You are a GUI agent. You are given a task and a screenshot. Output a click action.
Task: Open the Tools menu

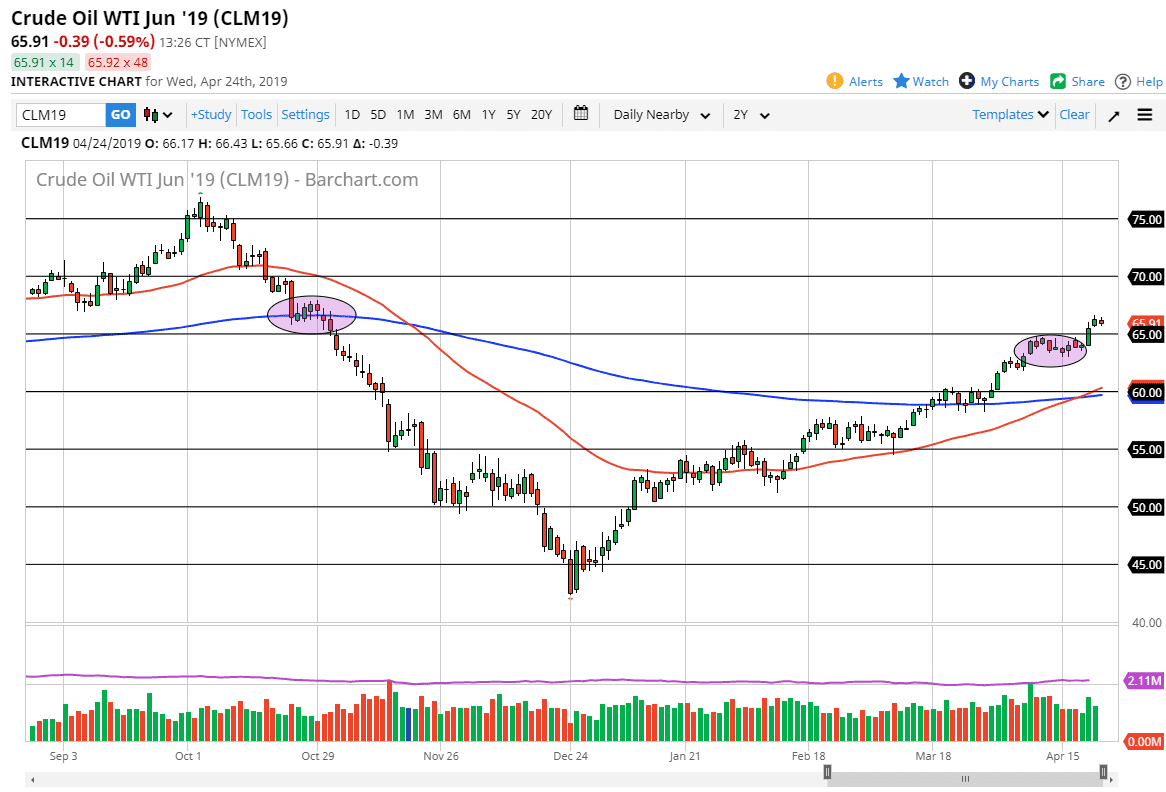coord(256,114)
